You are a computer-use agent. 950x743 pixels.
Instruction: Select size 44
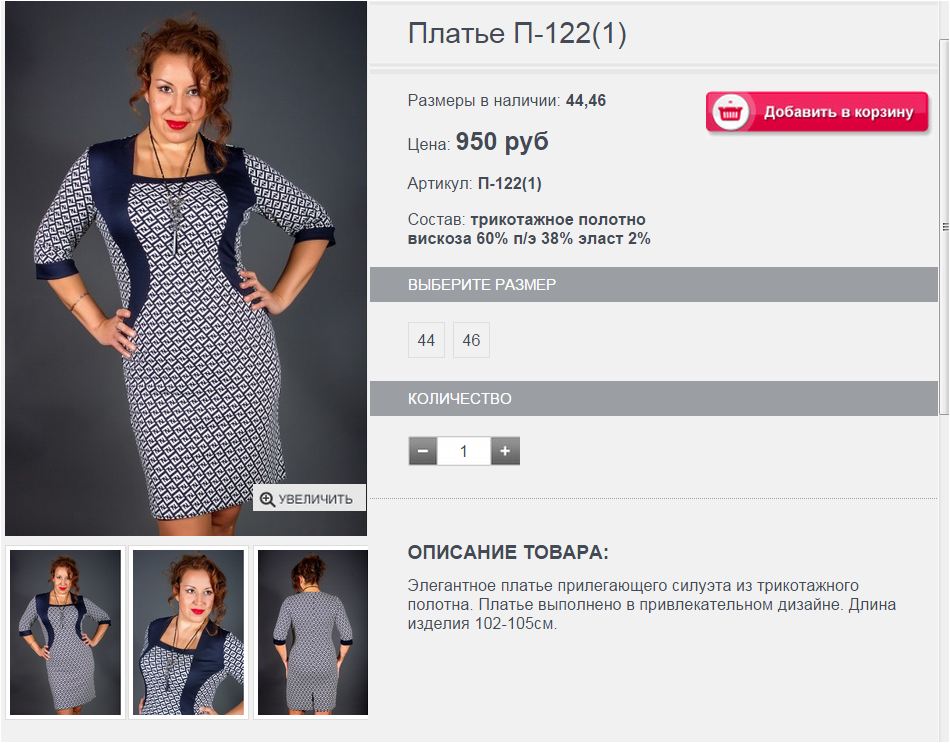pyautogui.click(x=426, y=340)
